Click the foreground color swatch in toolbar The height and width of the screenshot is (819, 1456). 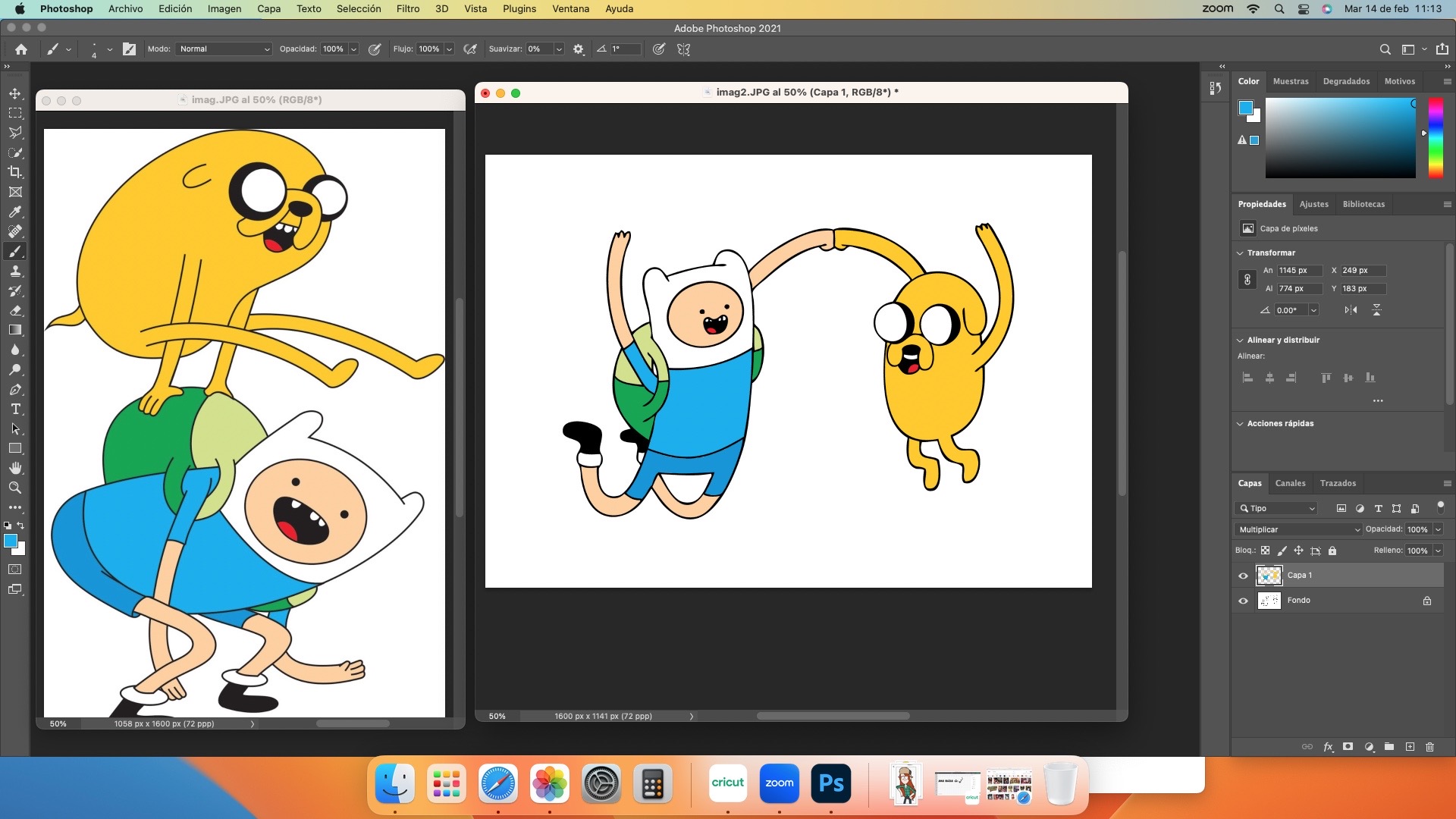11,541
